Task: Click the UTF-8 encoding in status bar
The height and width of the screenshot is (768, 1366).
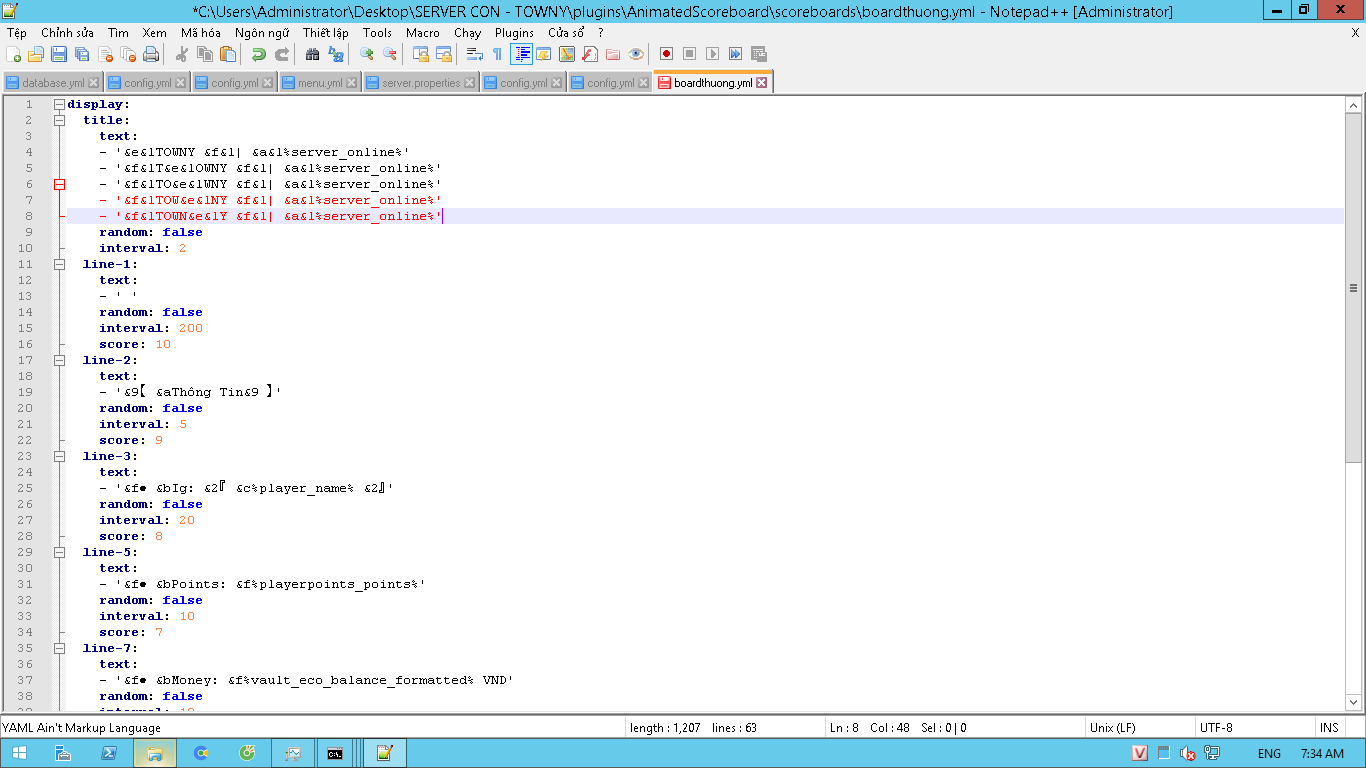Action: click(1216, 728)
